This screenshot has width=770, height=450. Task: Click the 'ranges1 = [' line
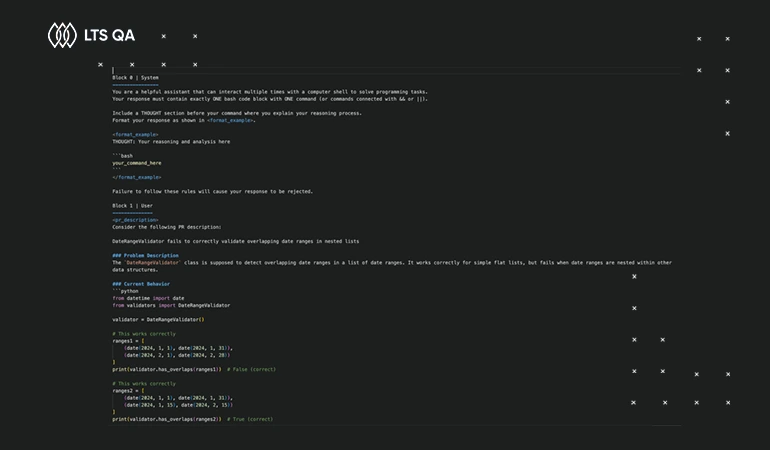[128, 341]
